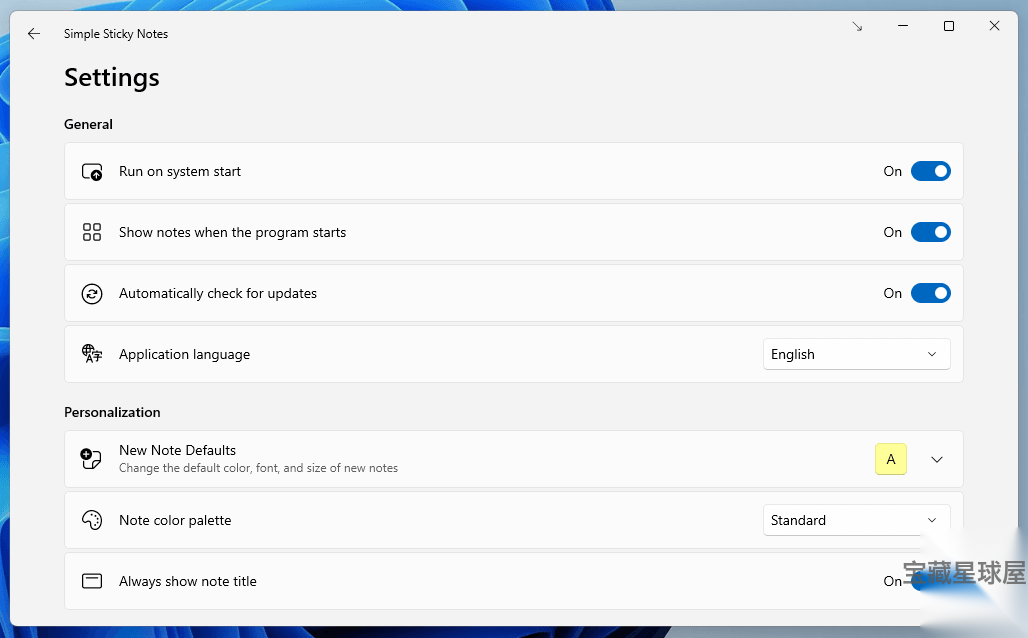Image resolution: width=1028 pixels, height=638 pixels.
Task: Click the Always show note title icon
Action: tap(92, 581)
